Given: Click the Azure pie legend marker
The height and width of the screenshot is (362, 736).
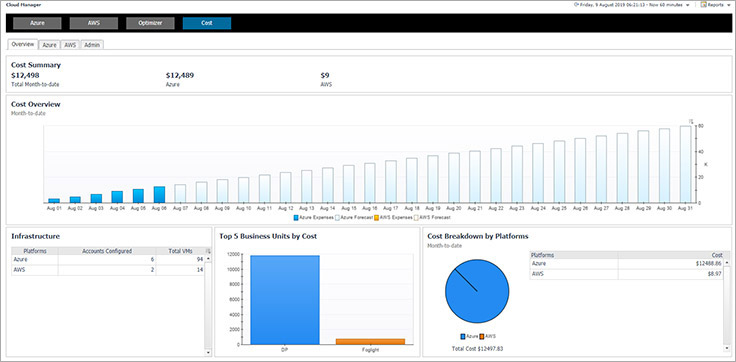Looking at the screenshot, I should pos(463,336).
